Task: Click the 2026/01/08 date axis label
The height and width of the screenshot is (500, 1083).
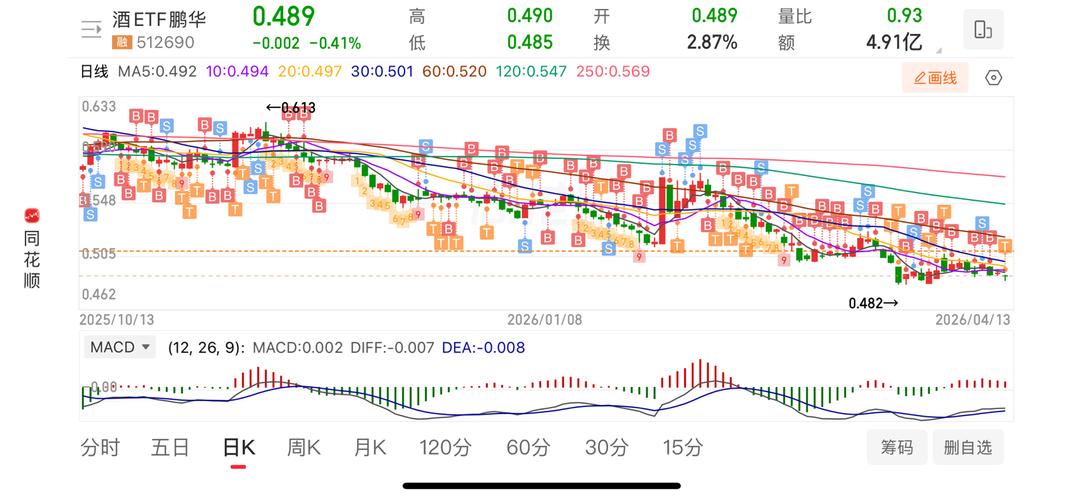Action: (x=545, y=320)
